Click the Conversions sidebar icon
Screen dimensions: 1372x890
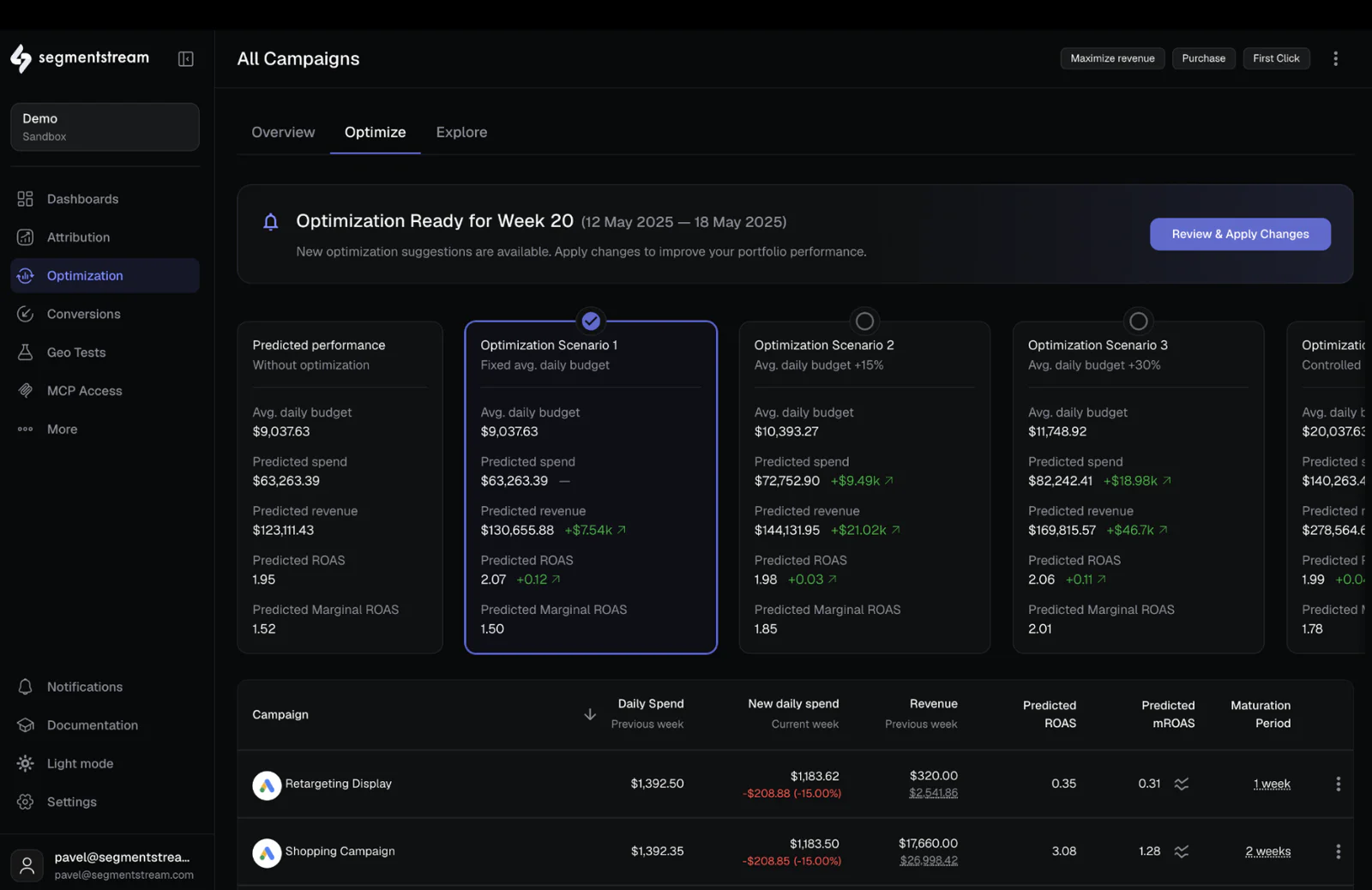pos(26,314)
